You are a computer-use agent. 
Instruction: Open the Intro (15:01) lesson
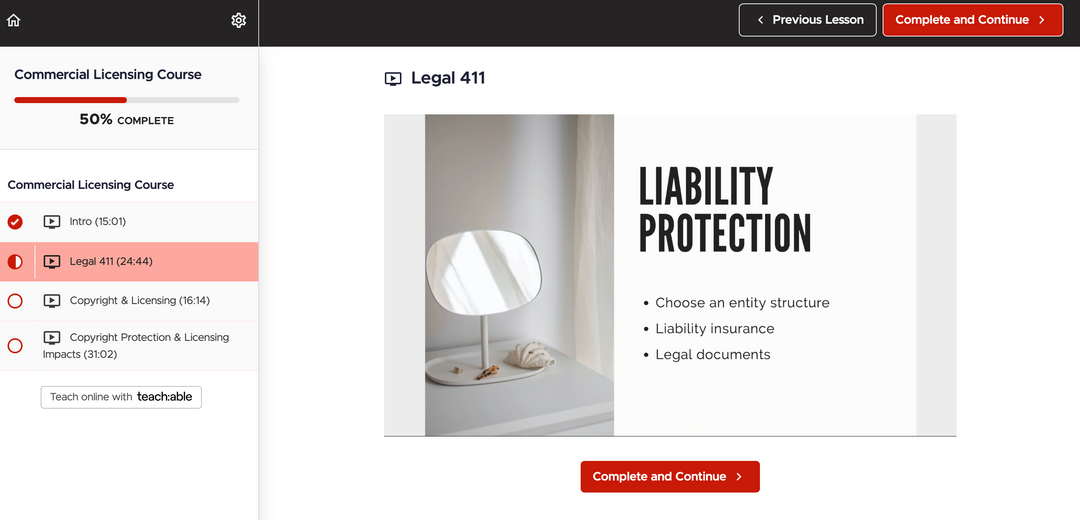click(x=98, y=222)
